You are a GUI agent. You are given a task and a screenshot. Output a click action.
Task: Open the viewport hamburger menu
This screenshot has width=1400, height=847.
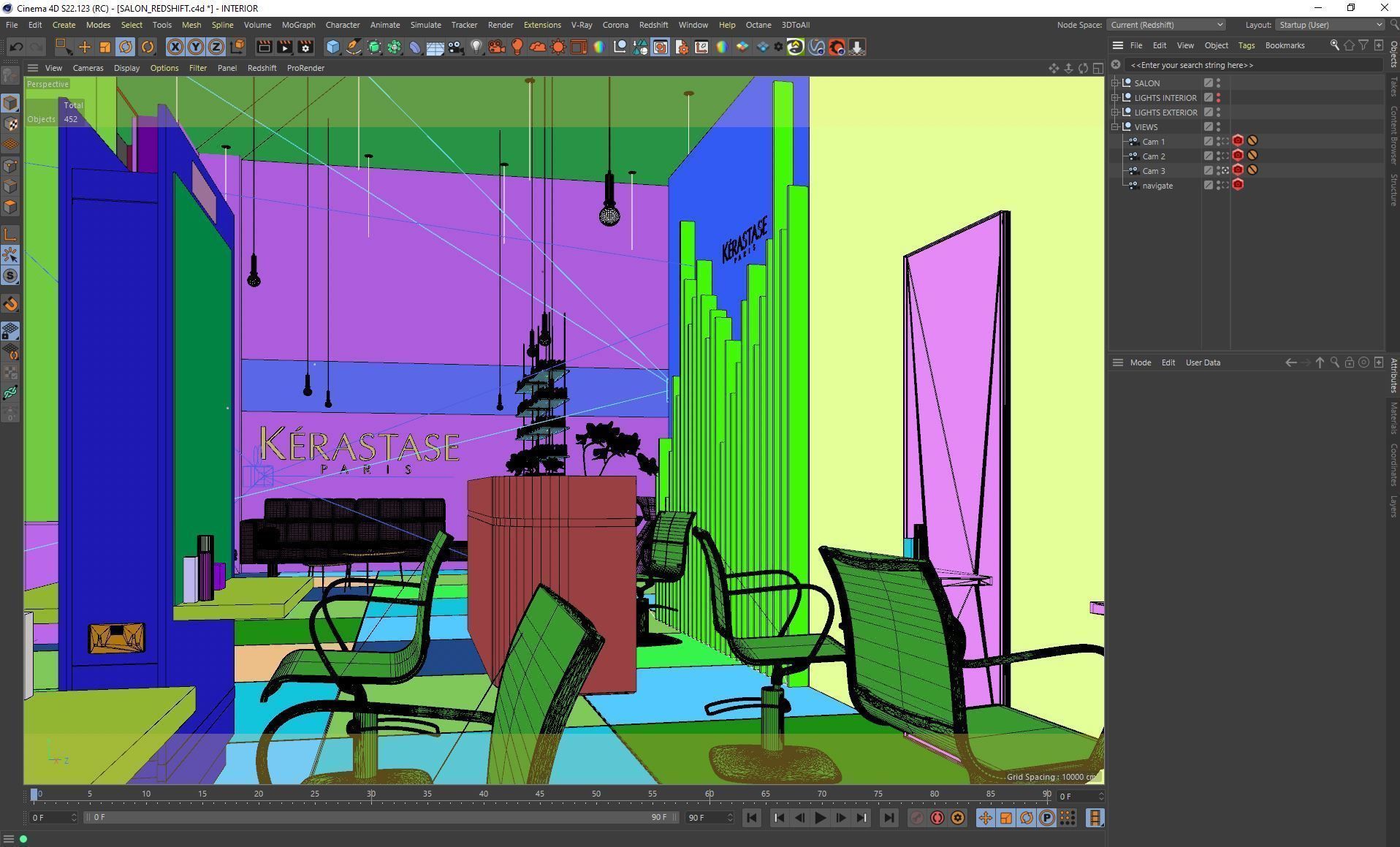click(33, 68)
